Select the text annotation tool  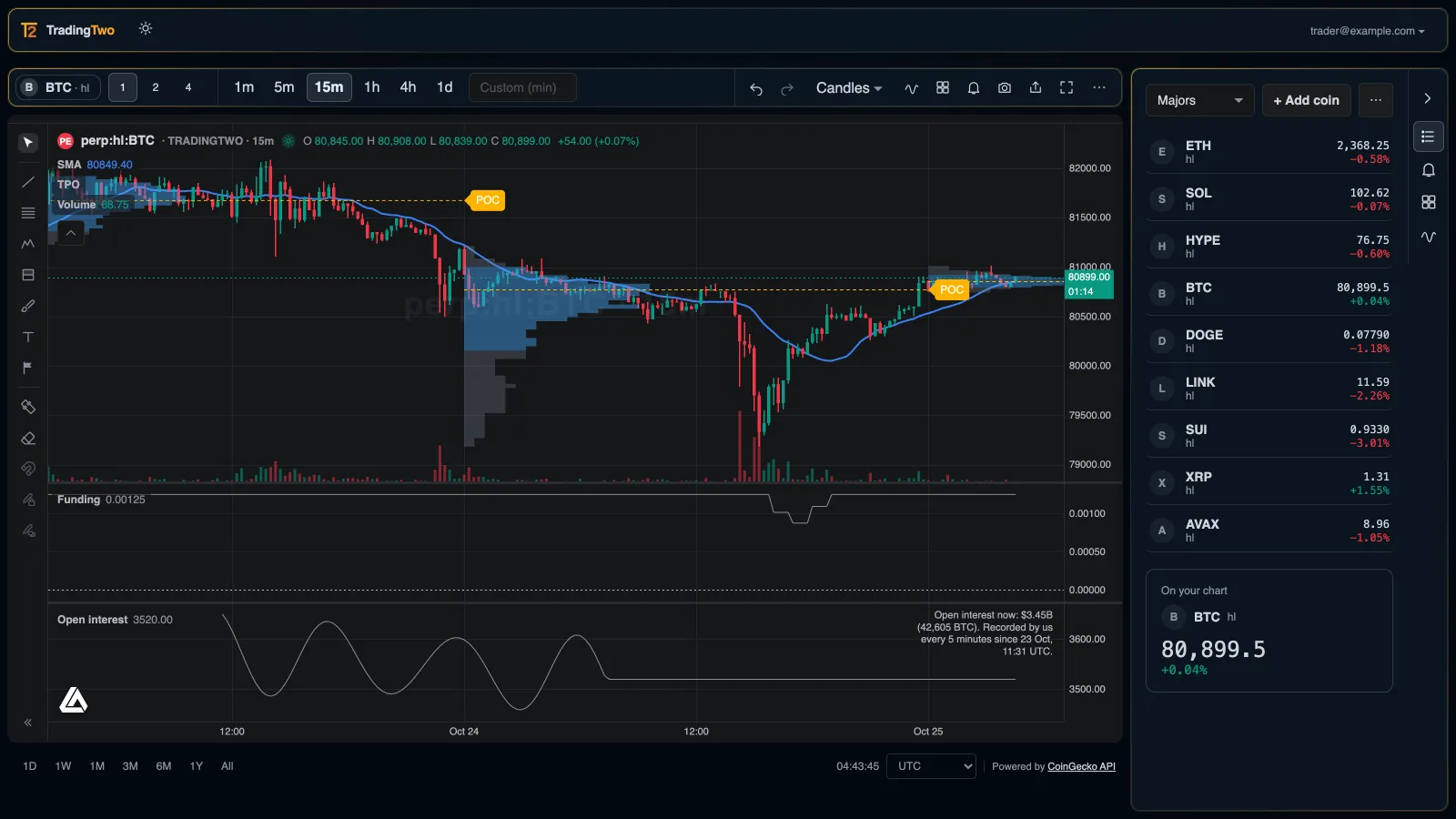[28, 337]
